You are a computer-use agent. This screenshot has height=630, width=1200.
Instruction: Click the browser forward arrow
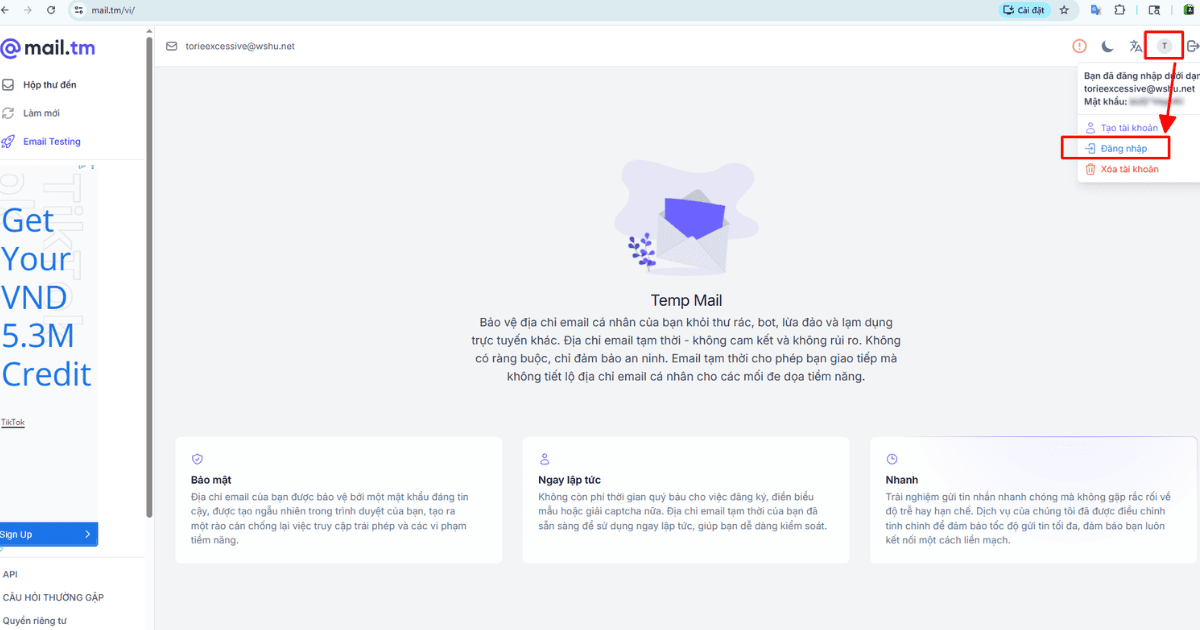coord(30,10)
